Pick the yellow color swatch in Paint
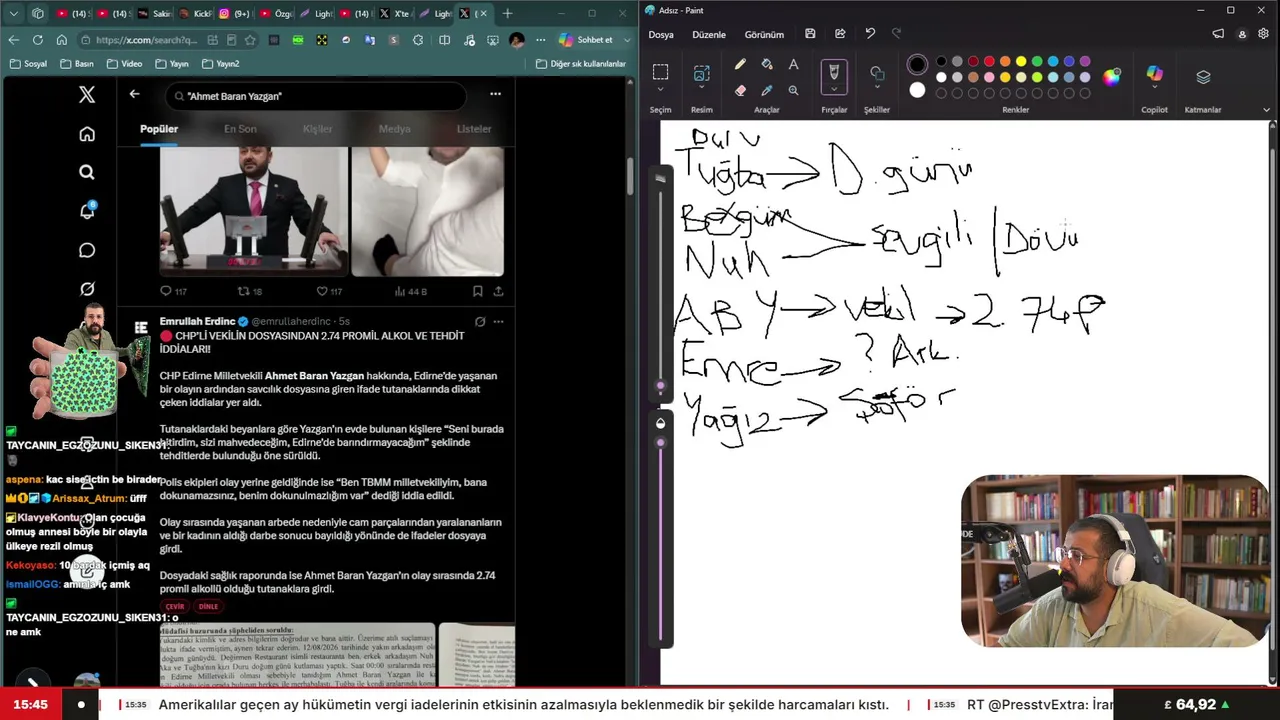 (1021, 62)
